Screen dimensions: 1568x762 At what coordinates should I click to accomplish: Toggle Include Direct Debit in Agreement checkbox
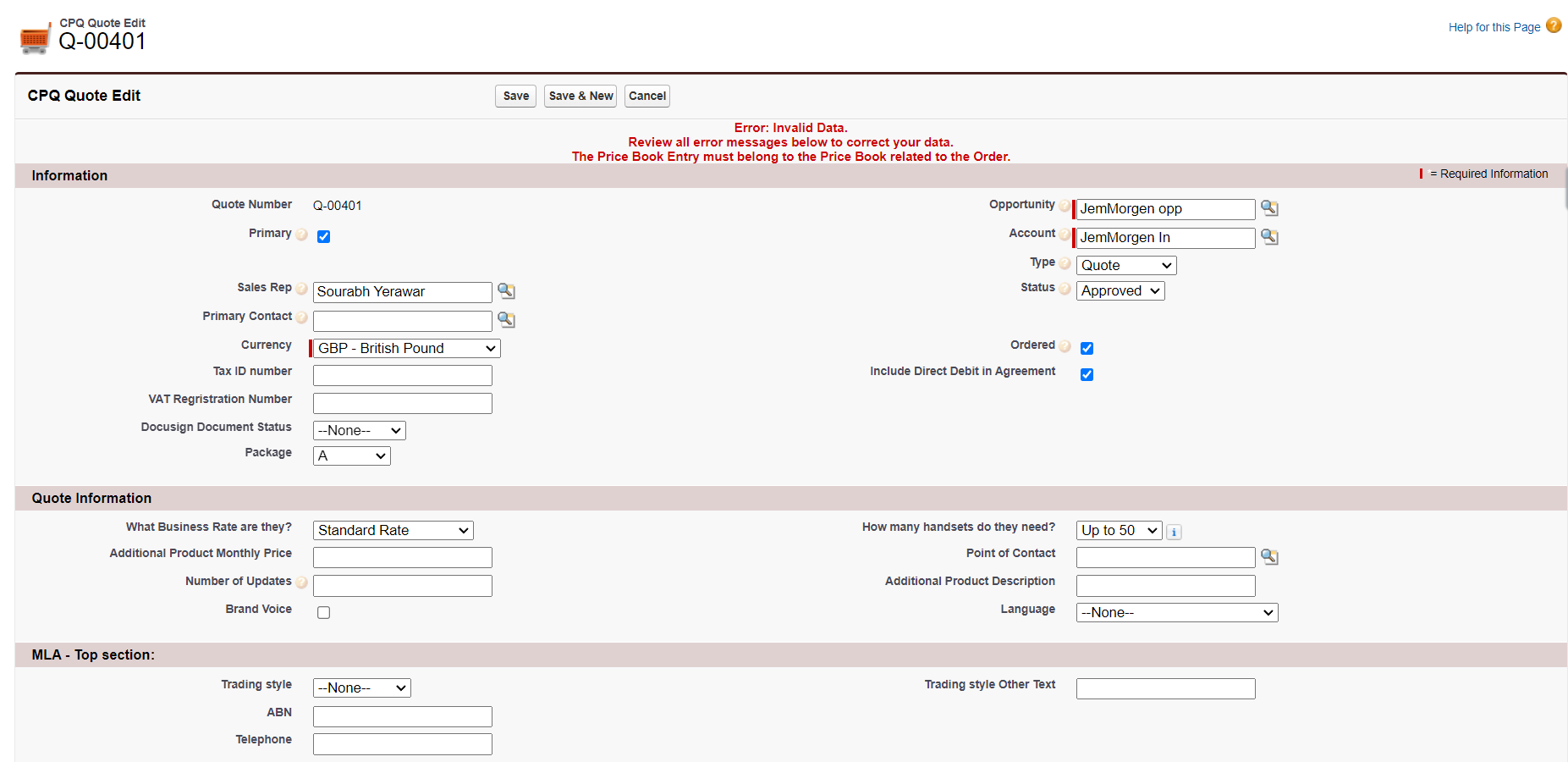(1087, 374)
